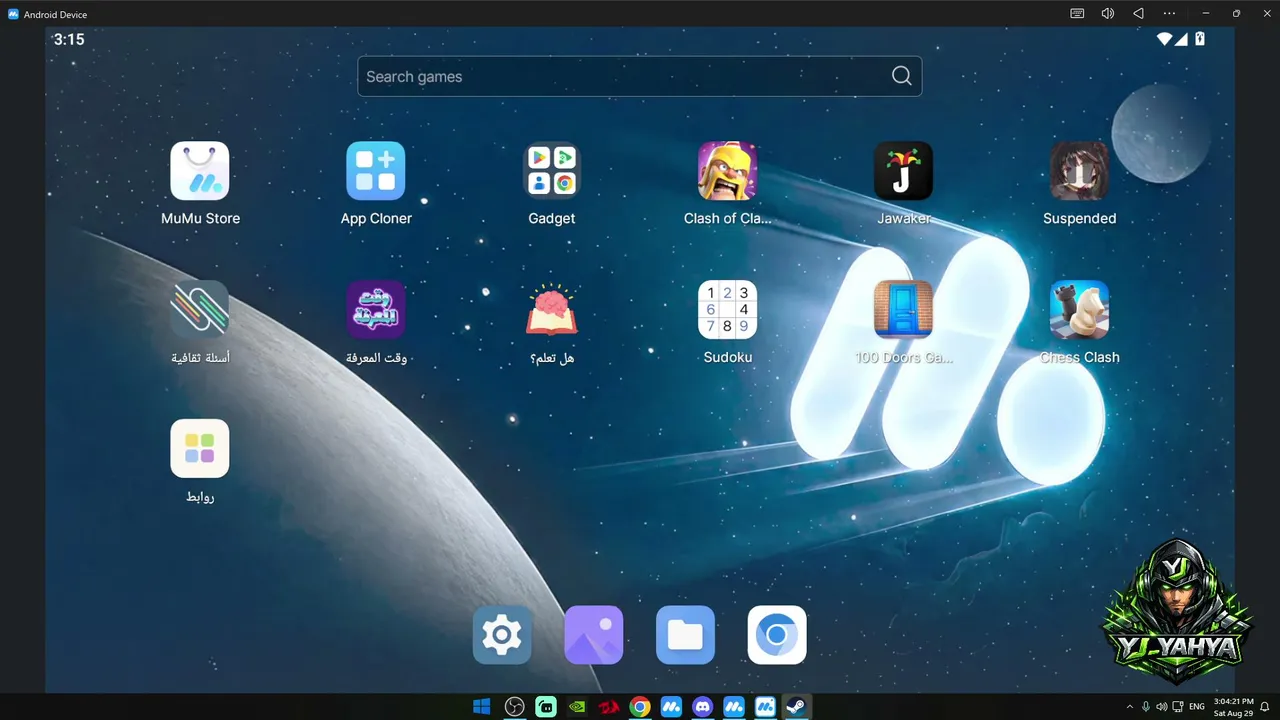The image size is (1280, 720).
Task: Open the NVIDIA app in taskbar
Action: (577, 707)
